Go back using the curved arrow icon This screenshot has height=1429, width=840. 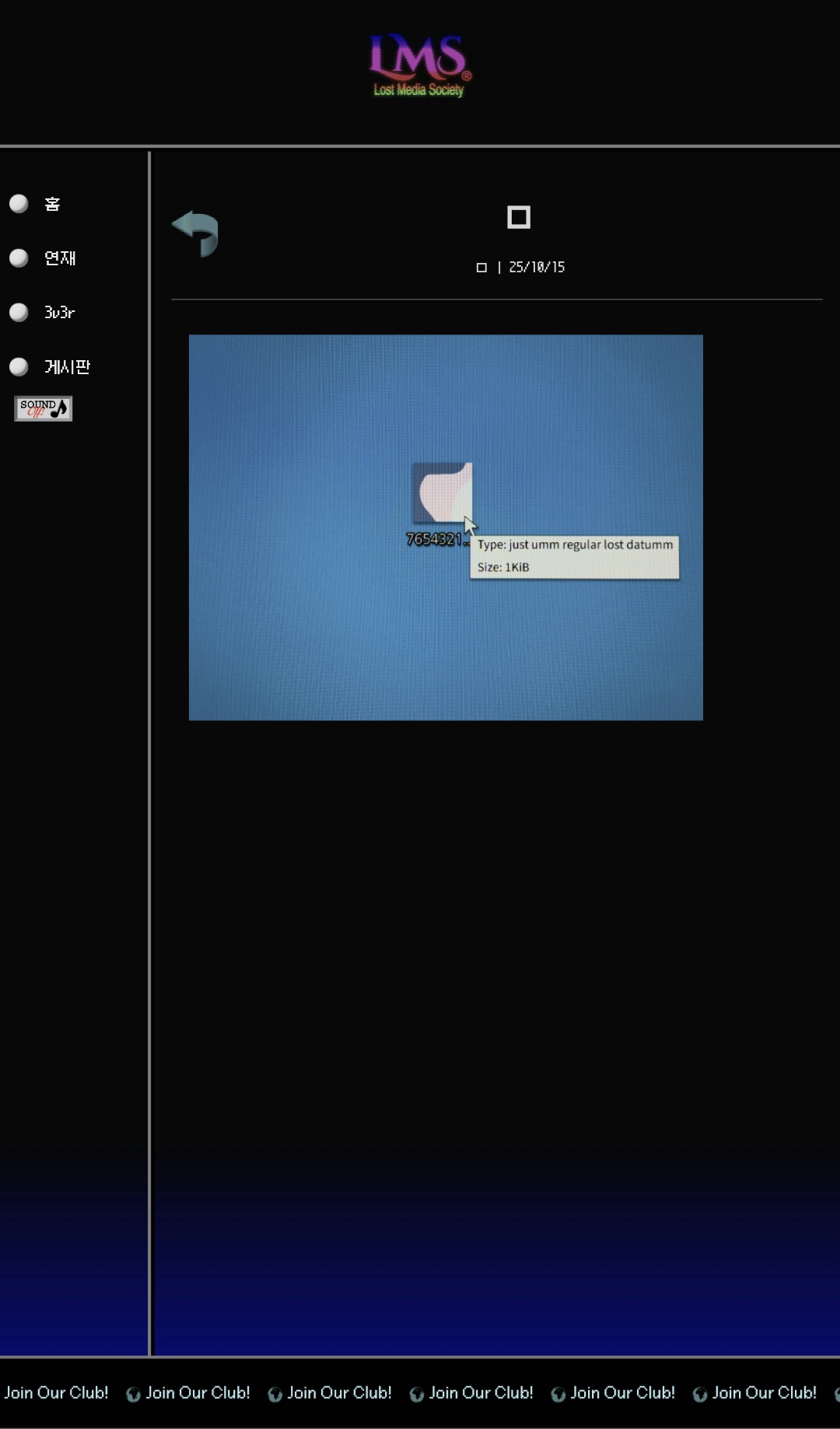[x=196, y=233]
